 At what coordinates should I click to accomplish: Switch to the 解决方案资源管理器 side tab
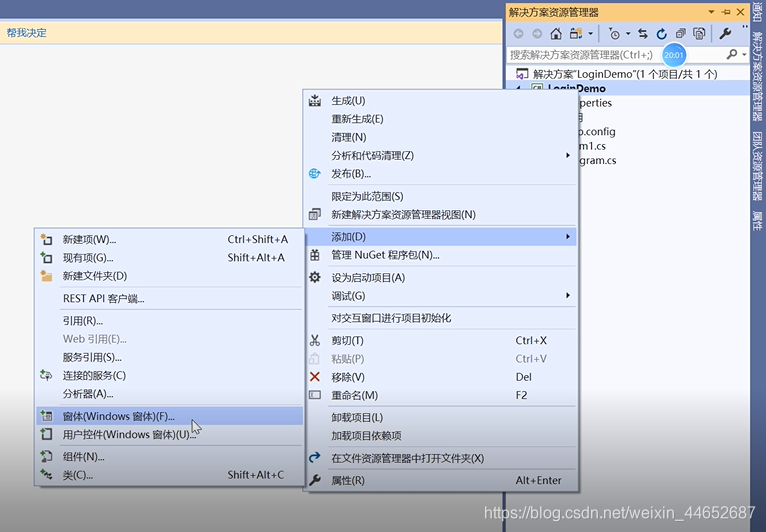758,76
